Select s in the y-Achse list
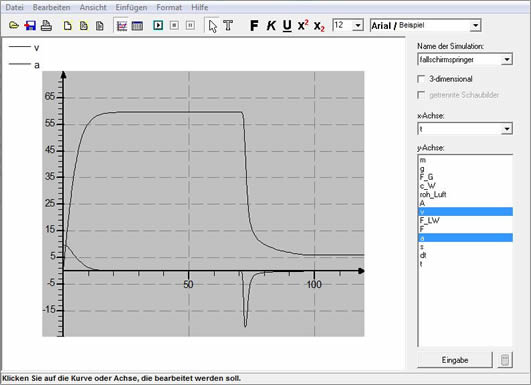 (x=465, y=247)
